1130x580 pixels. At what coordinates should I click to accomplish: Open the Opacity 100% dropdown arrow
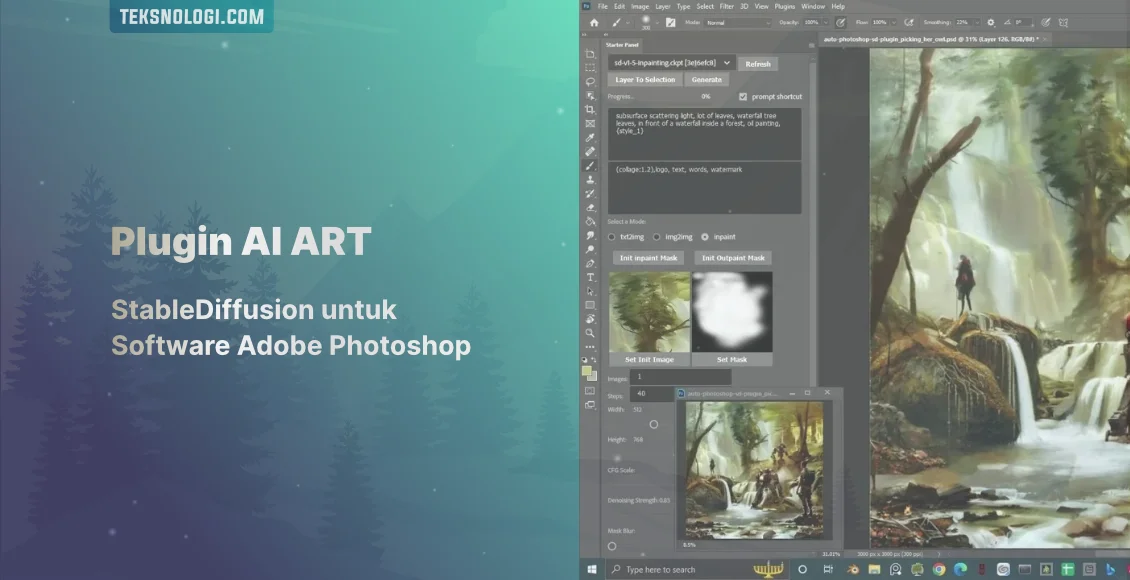coord(825,22)
